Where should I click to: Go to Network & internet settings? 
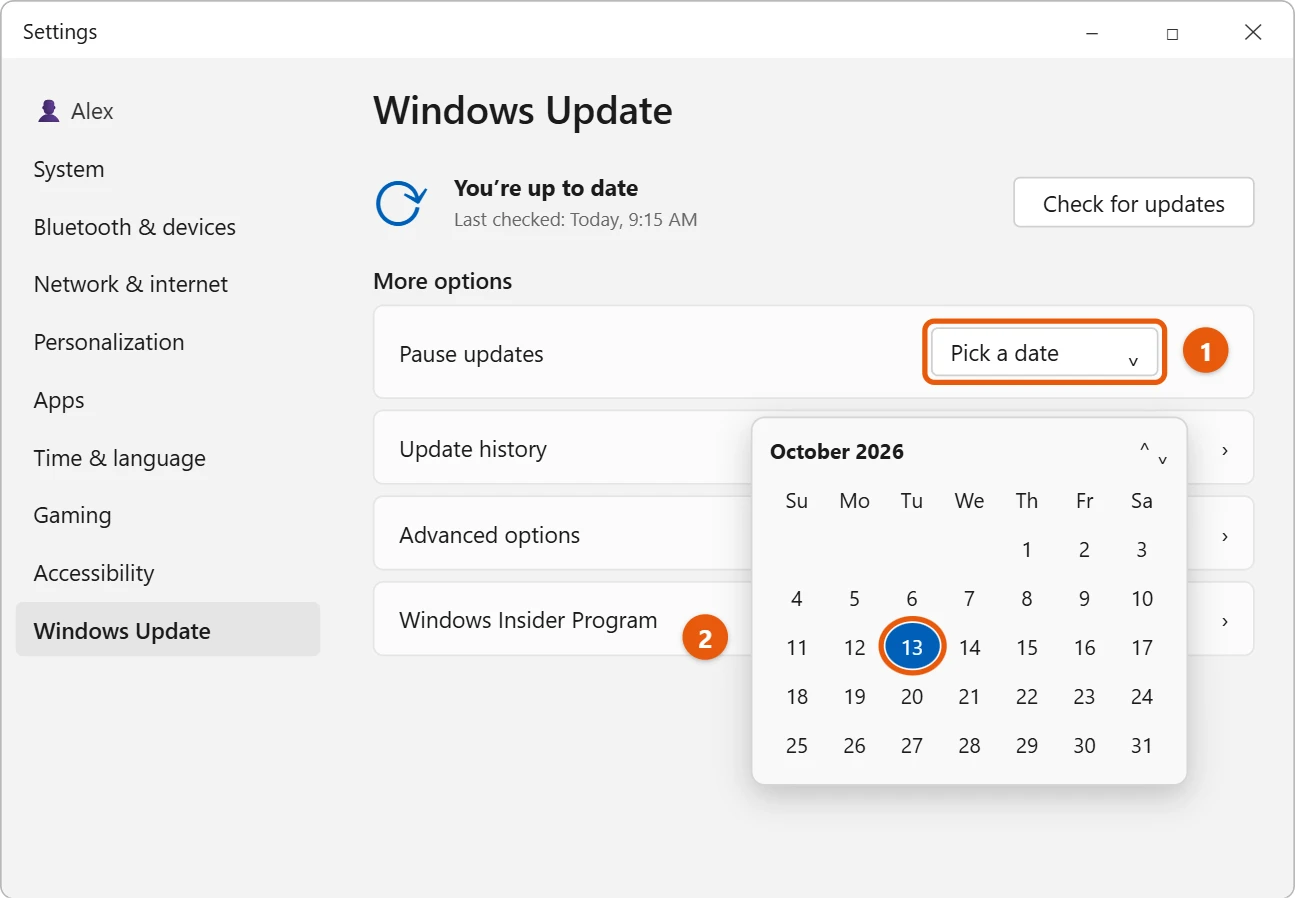pyautogui.click(x=168, y=285)
